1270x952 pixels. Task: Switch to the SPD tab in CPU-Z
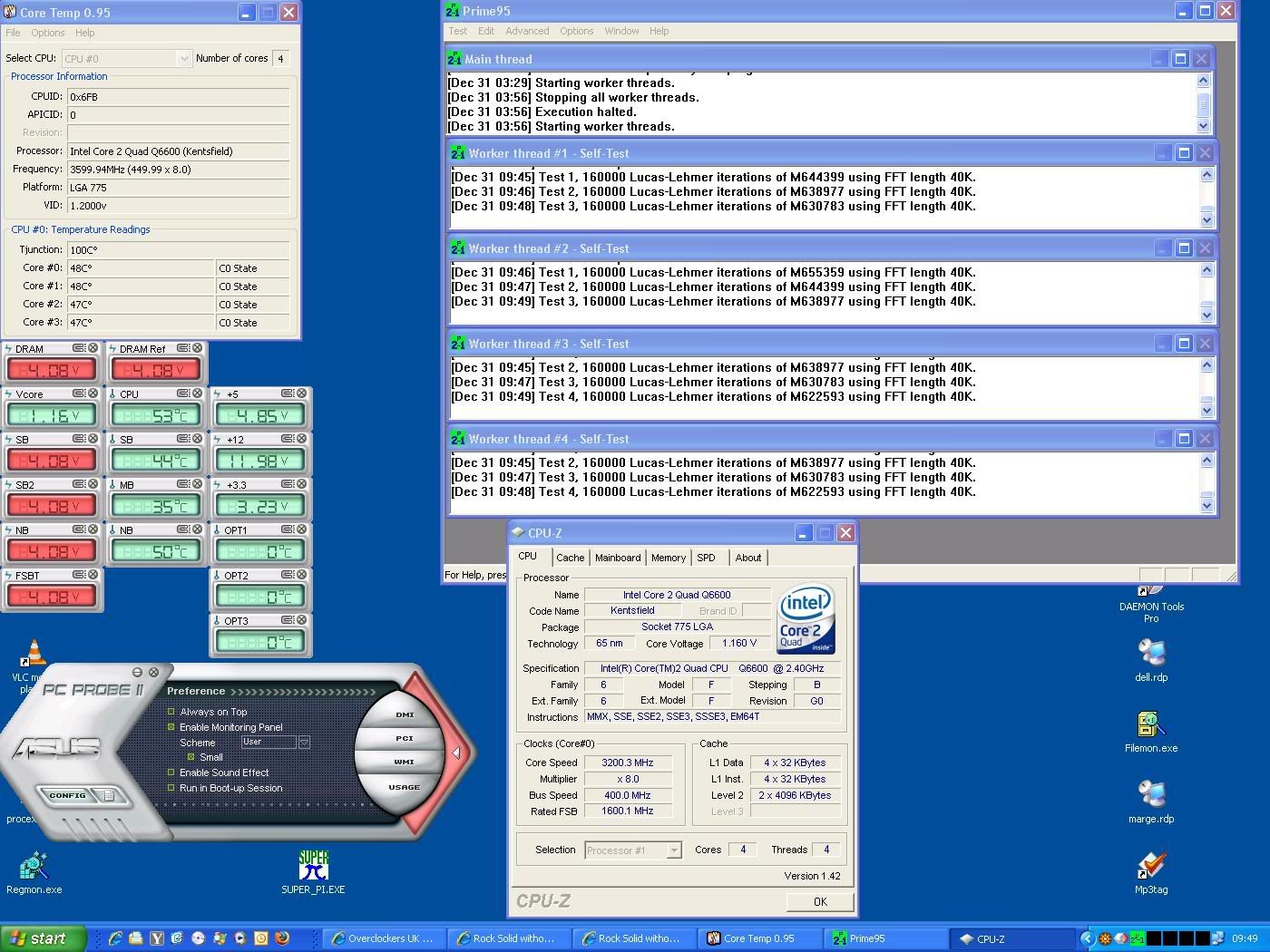pos(706,558)
